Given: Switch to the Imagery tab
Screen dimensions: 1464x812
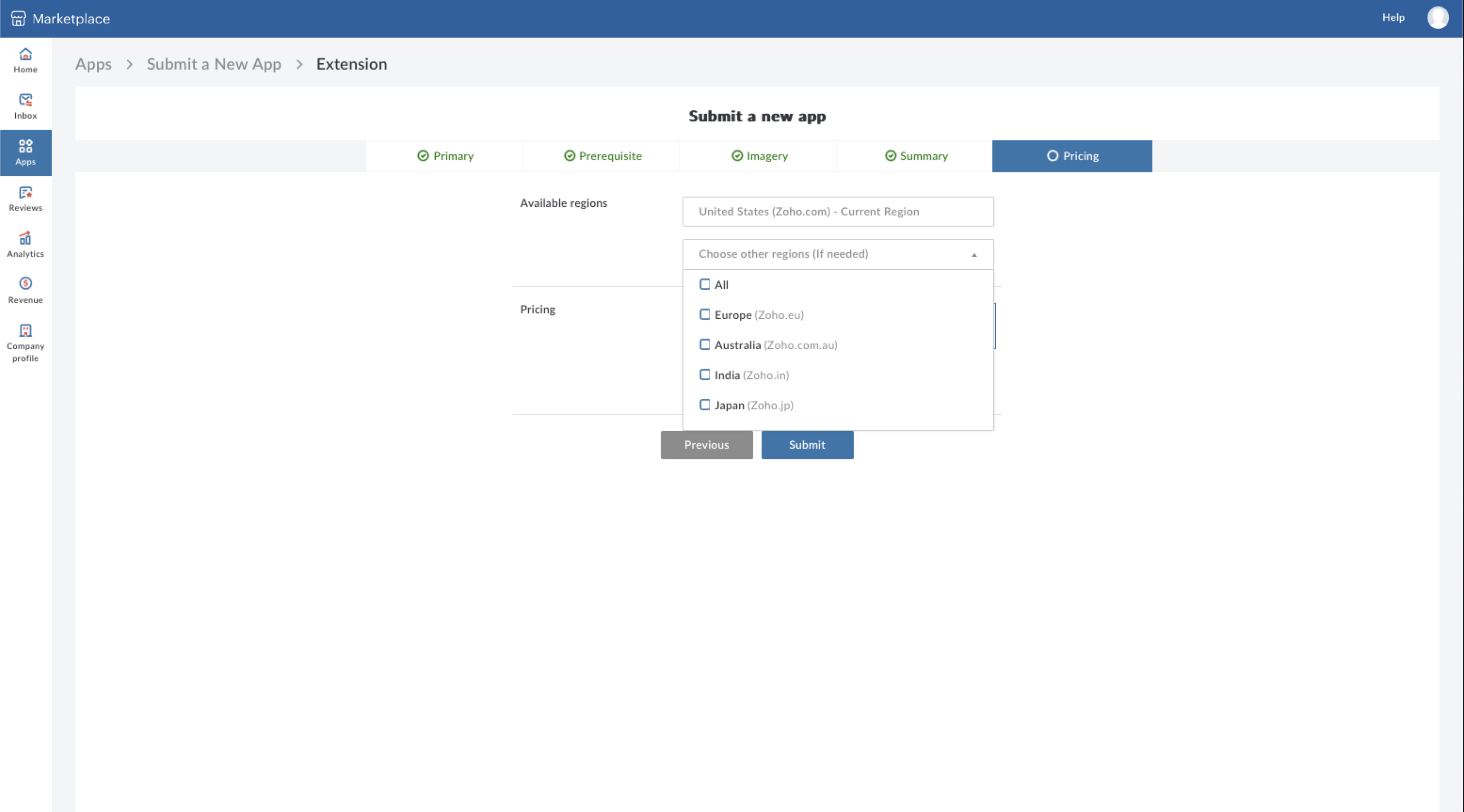Looking at the screenshot, I should 758,156.
